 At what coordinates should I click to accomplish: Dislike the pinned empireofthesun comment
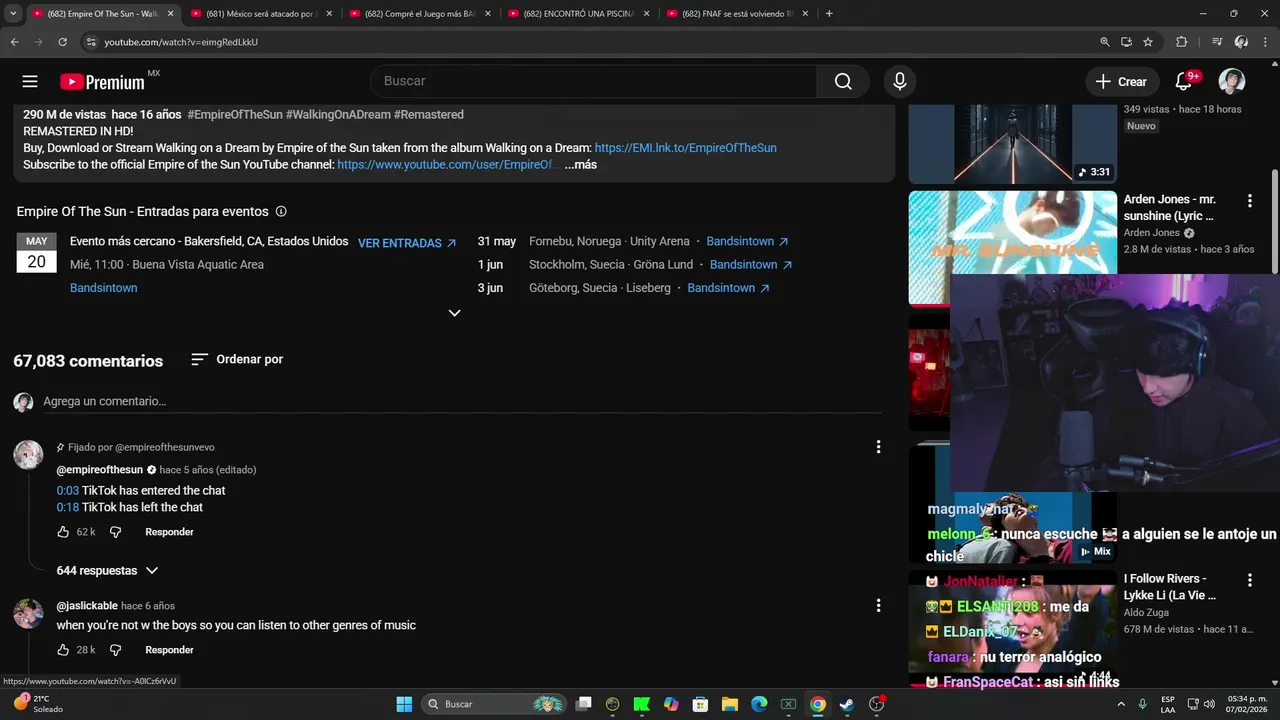point(115,532)
